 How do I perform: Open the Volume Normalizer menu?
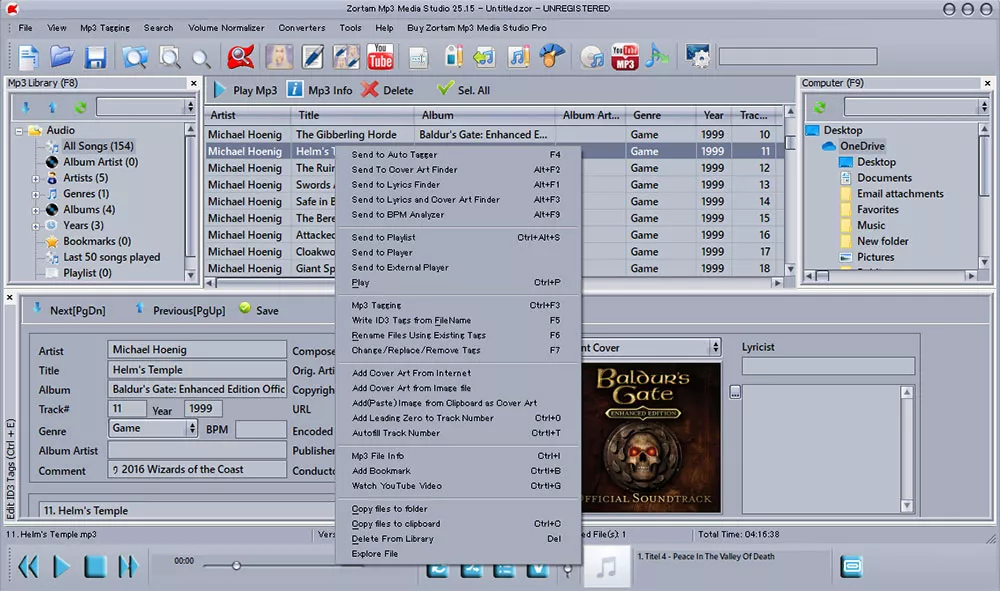coord(226,28)
